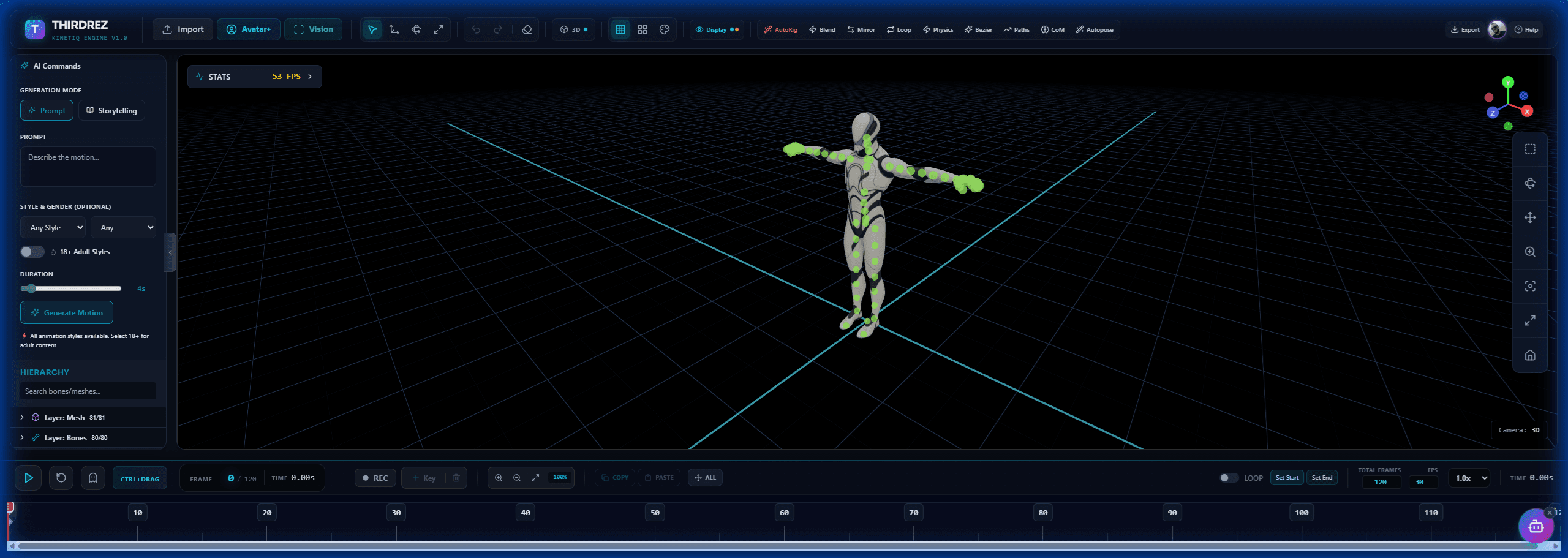Open the Bezier tool

click(978, 29)
